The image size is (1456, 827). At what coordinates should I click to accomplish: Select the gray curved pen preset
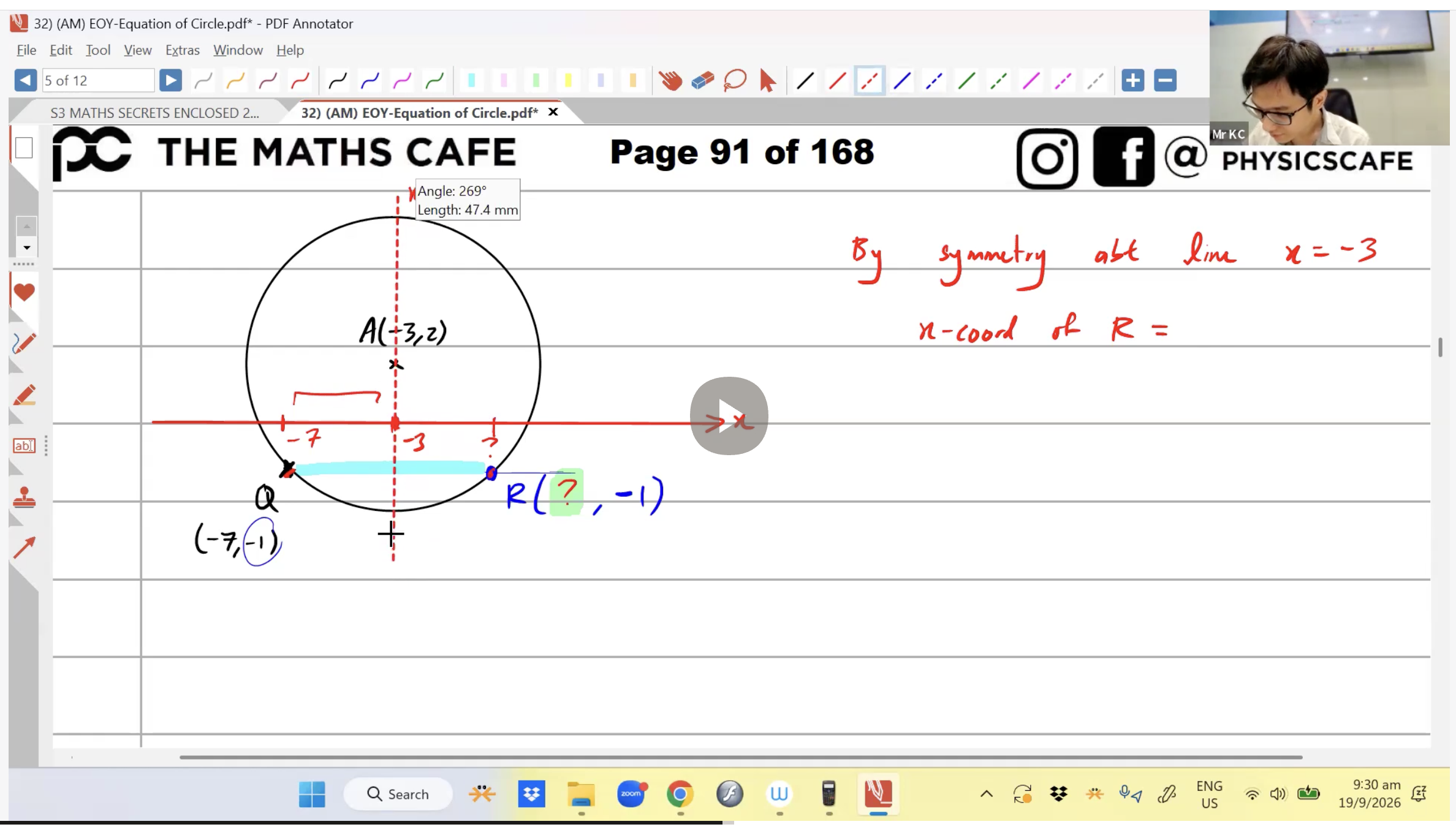203,80
